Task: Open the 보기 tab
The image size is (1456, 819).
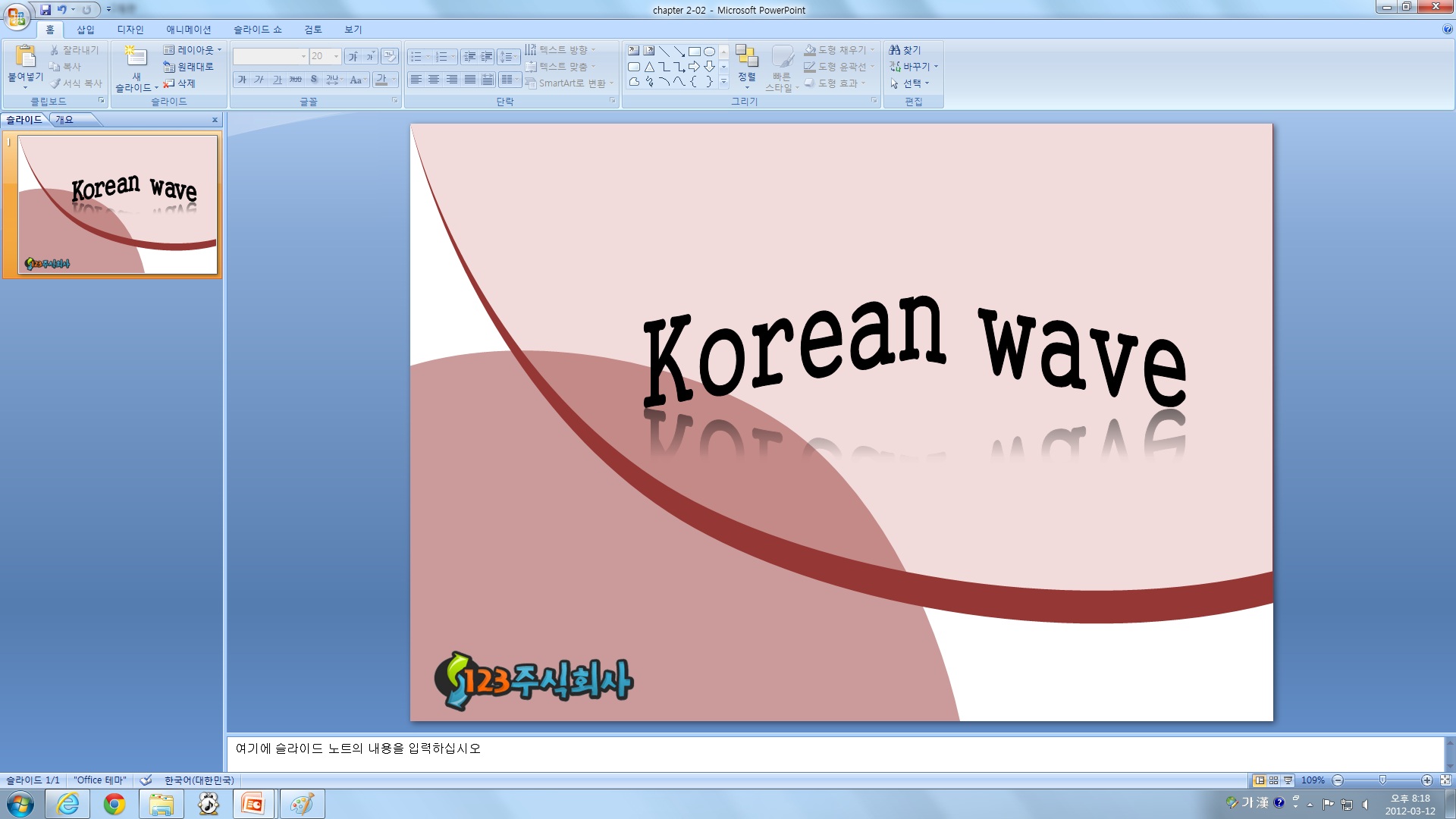Action: [353, 30]
